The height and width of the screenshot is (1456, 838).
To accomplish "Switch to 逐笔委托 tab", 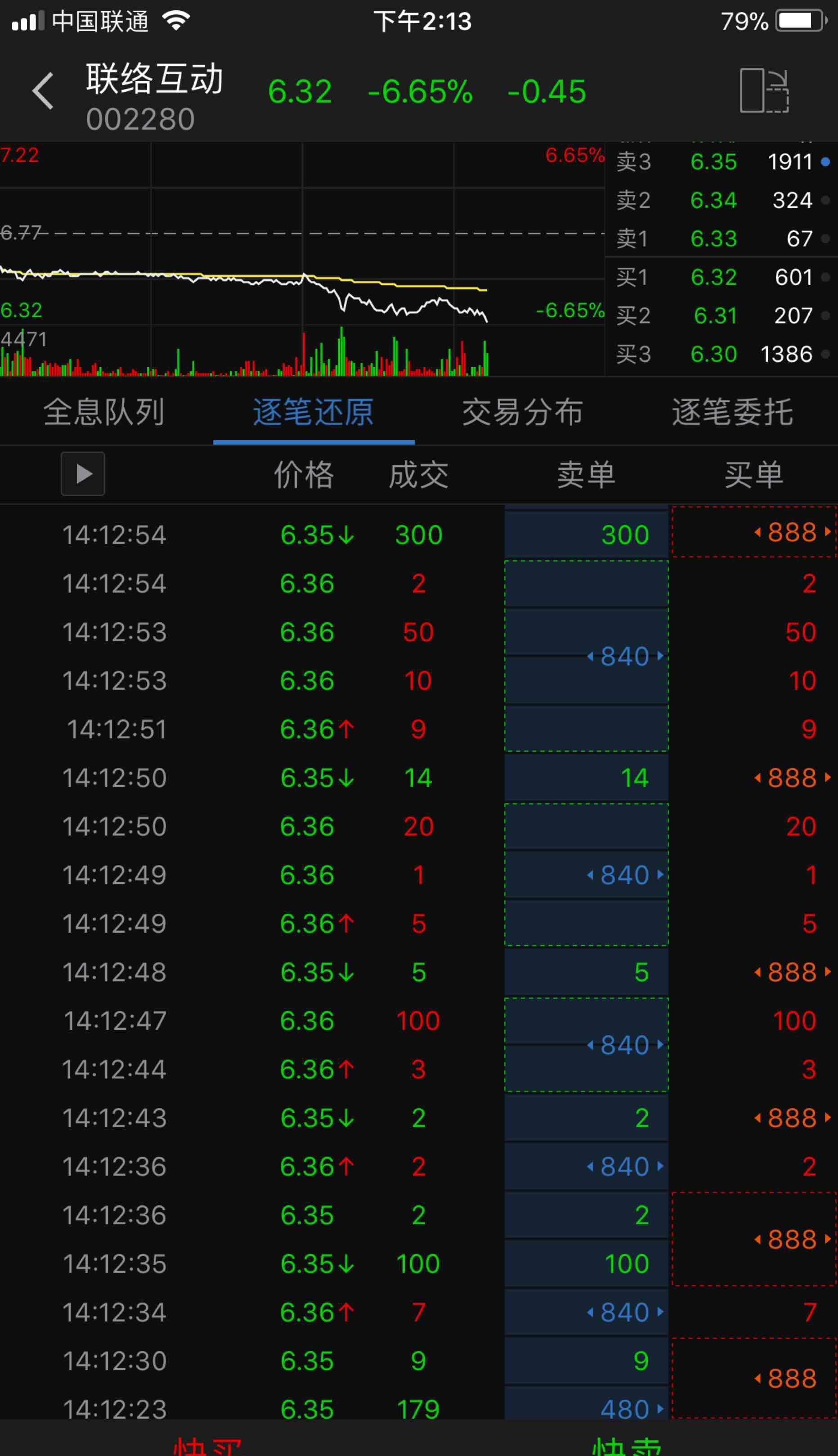I will coord(733,412).
